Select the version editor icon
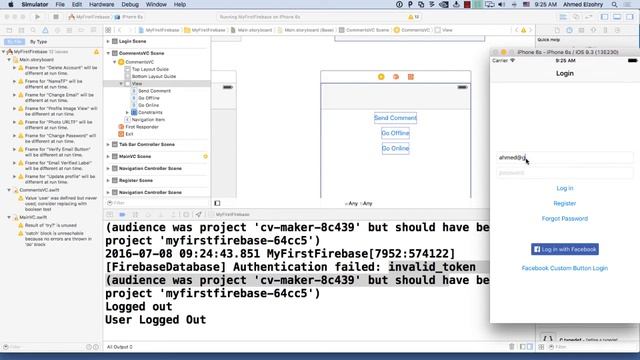 [x=589, y=17]
